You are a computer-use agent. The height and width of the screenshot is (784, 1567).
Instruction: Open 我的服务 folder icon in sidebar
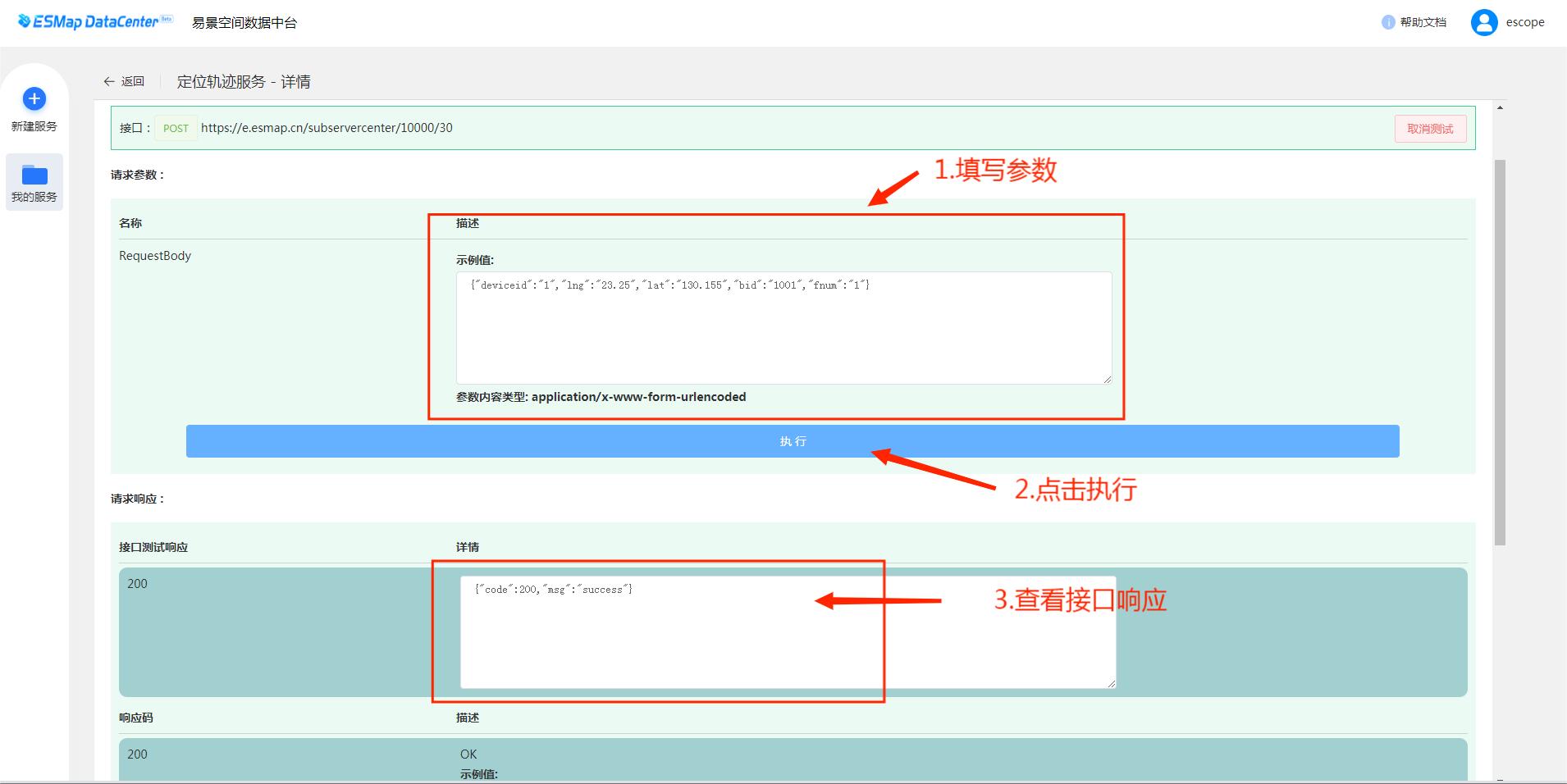tap(34, 175)
